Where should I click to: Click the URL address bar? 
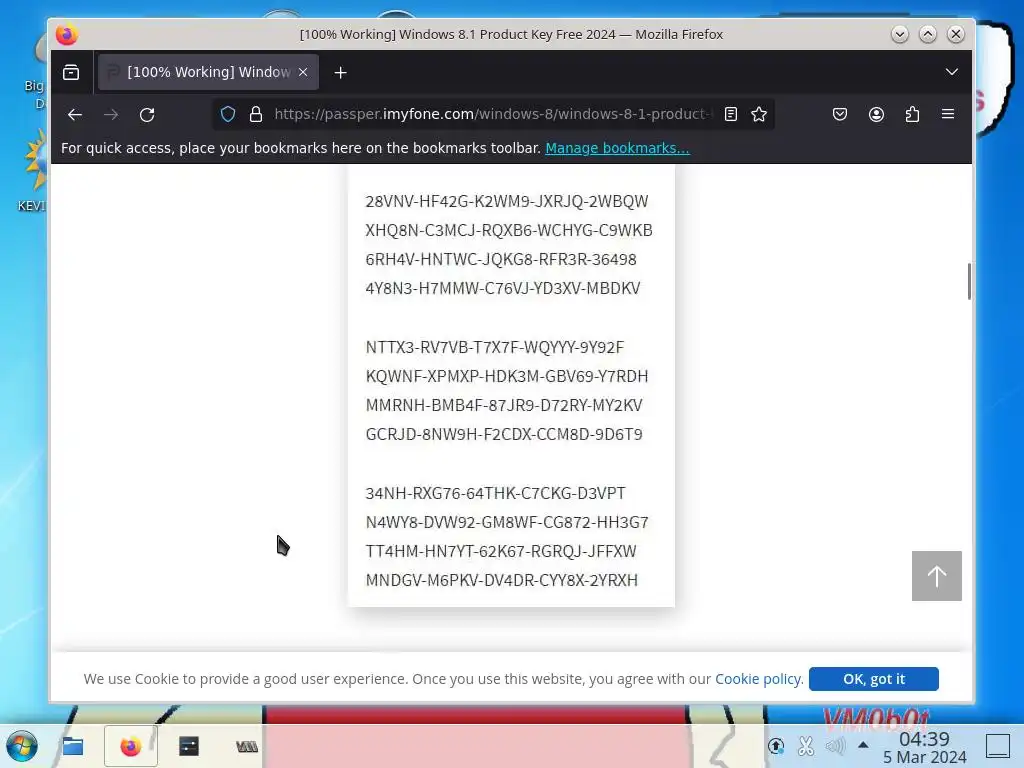tap(493, 114)
